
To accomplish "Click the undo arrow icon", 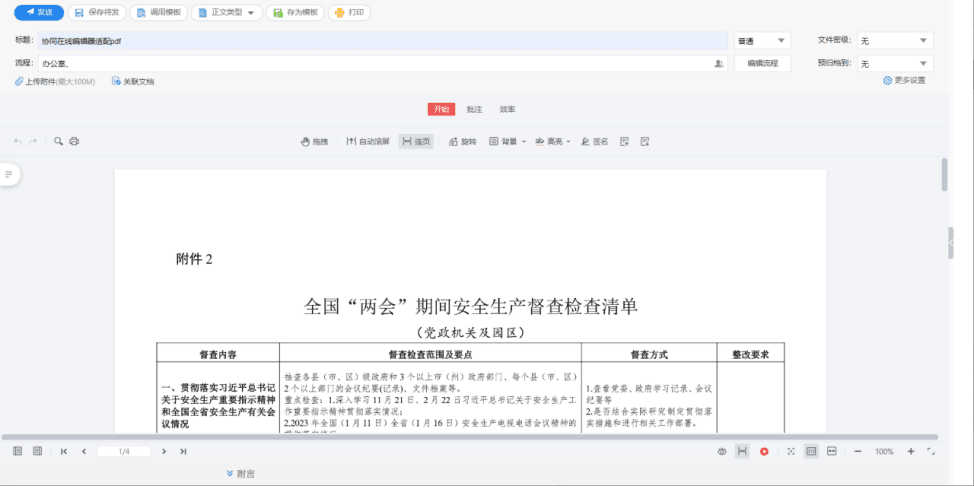I will point(18,142).
